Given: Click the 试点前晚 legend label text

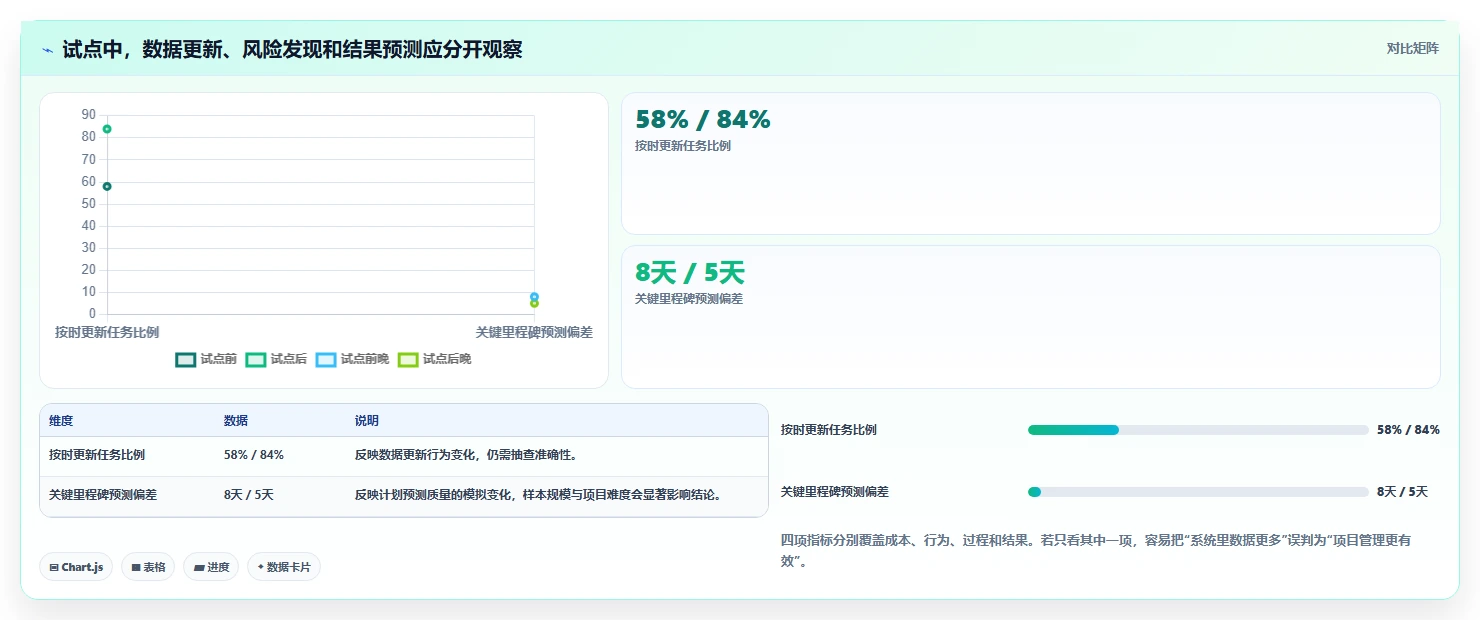Looking at the screenshot, I should tap(364, 359).
